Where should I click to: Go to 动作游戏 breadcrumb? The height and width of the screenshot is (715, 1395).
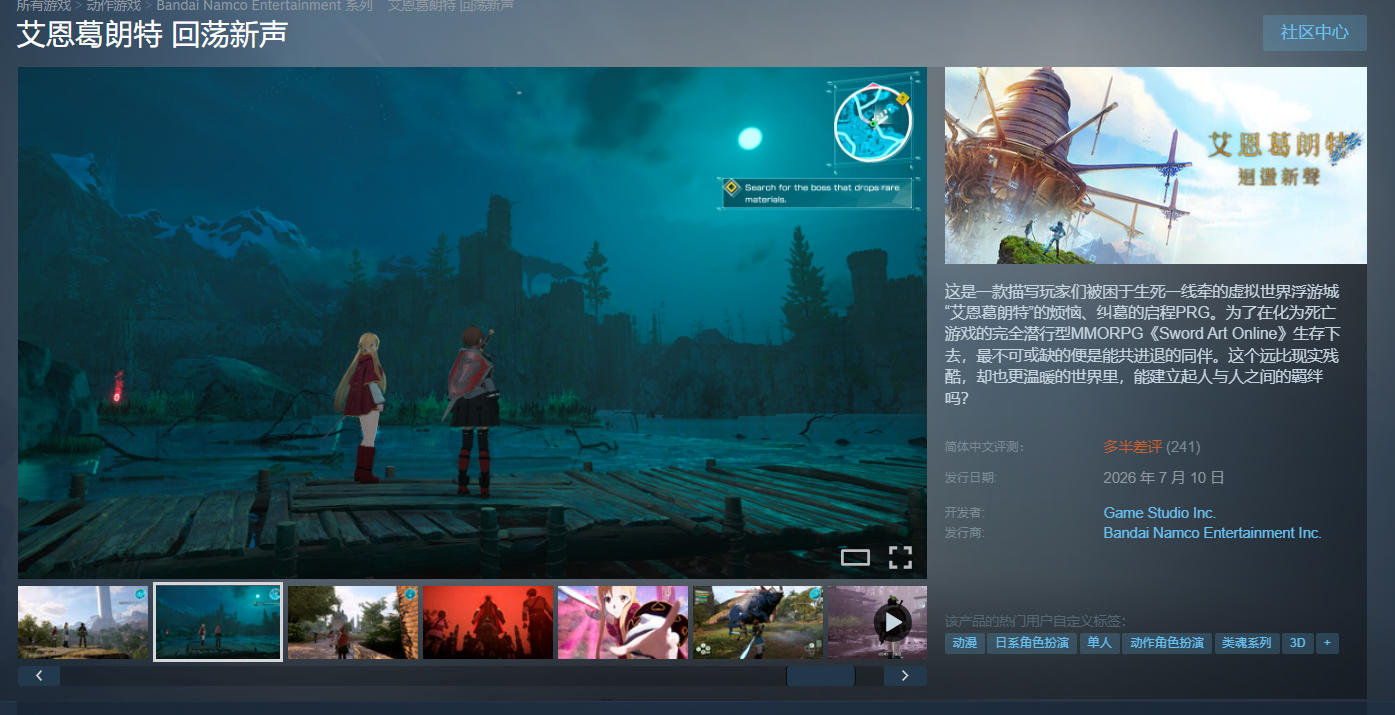click(x=113, y=6)
